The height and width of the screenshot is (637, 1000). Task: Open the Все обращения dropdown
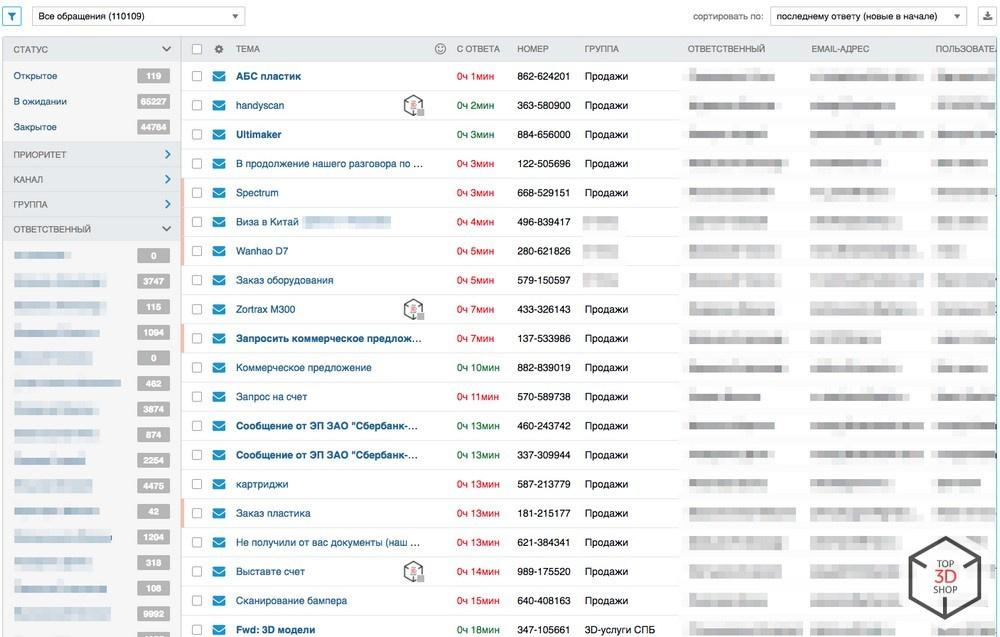point(138,16)
